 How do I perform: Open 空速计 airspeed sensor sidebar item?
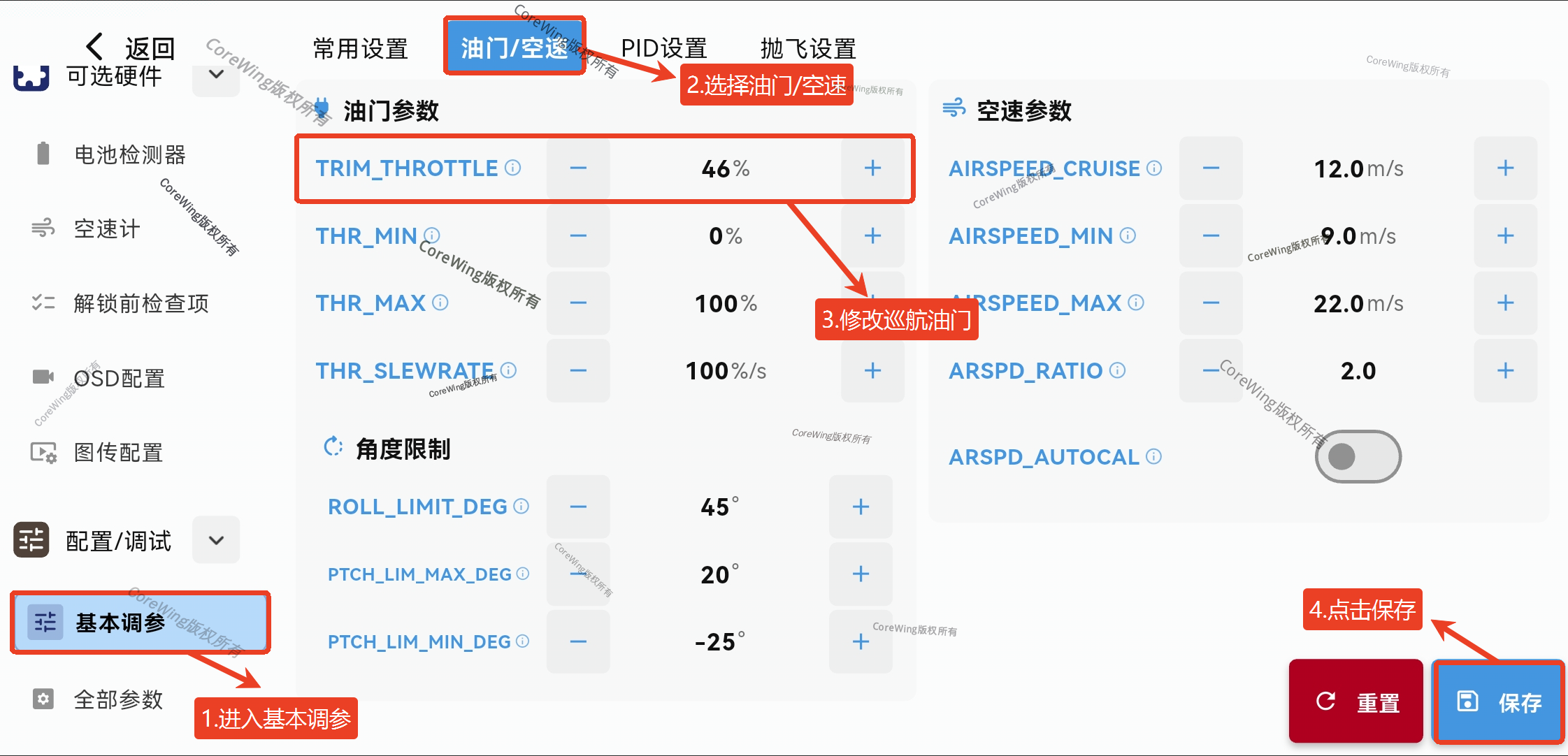106,228
